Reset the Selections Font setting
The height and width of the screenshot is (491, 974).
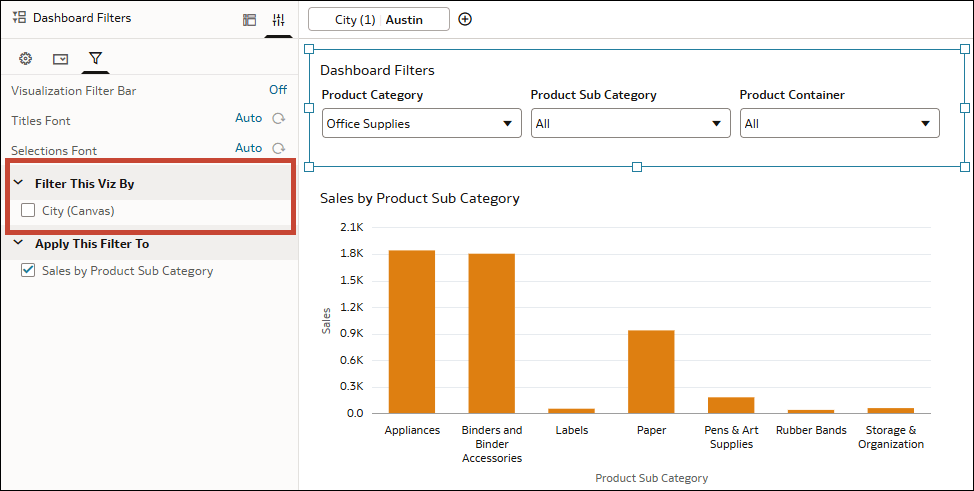pyautogui.click(x=279, y=149)
